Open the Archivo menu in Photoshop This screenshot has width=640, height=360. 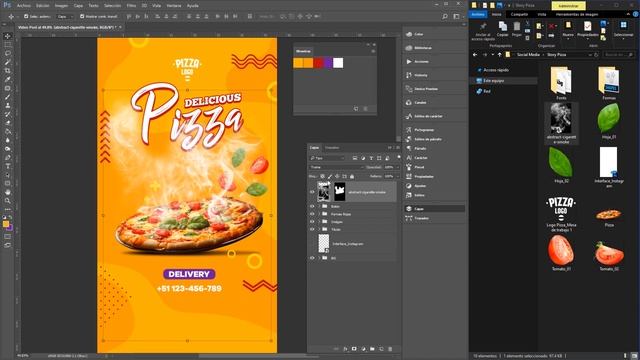click(x=24, y=6)
